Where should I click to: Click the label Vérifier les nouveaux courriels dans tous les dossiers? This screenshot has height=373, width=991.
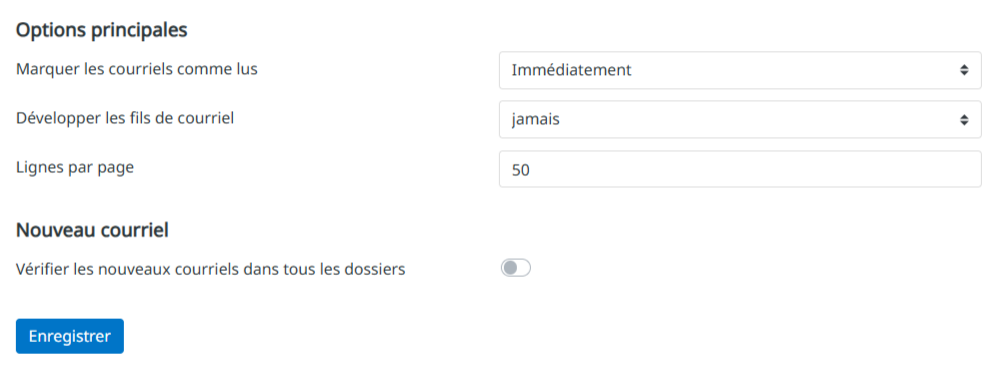(210, 269)
